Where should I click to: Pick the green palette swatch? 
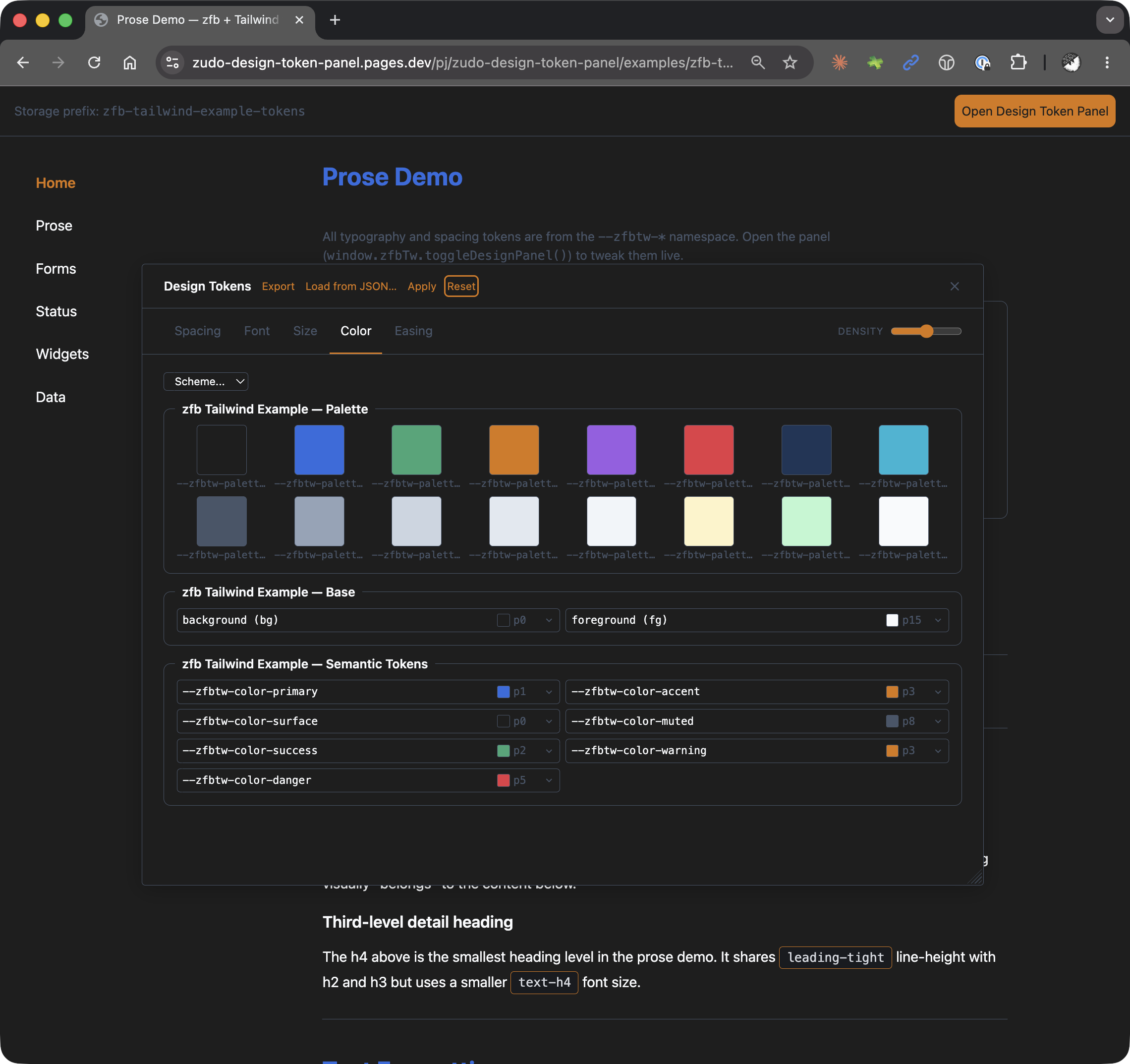click(417, 450)
